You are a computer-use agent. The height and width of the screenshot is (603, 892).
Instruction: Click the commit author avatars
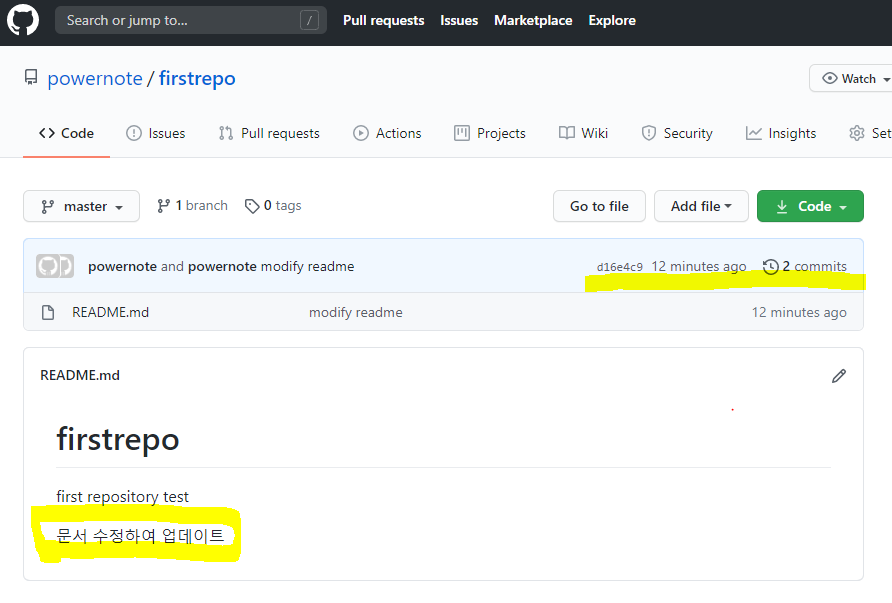[x=55, y=266]
